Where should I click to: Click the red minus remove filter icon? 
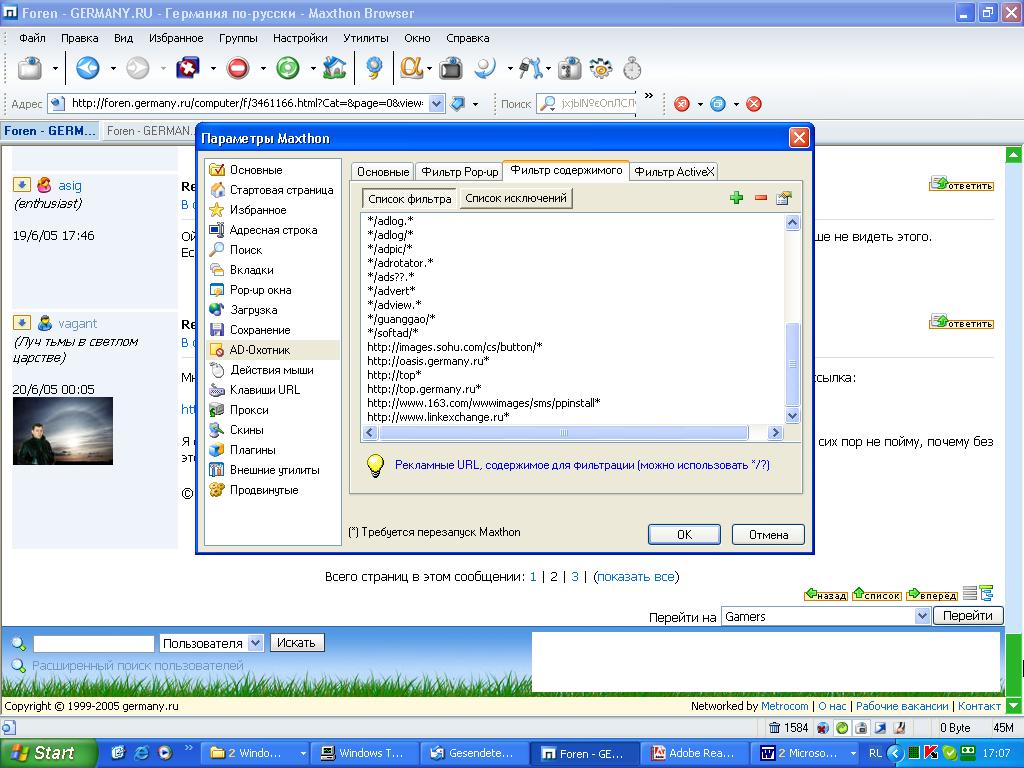tap(761, 197)
